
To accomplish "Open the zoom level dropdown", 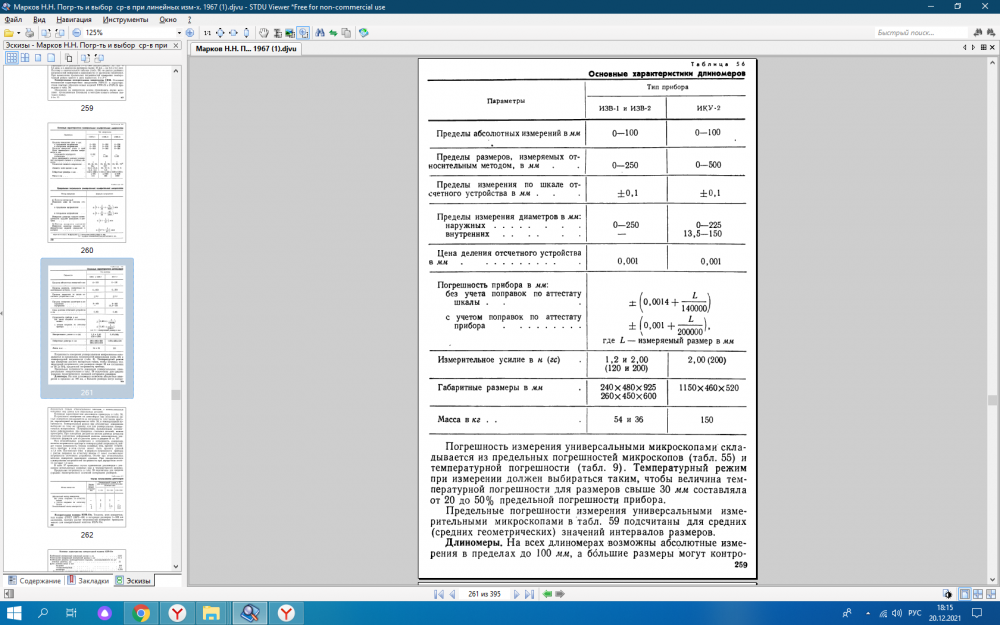I will click(x=182, y=35).
